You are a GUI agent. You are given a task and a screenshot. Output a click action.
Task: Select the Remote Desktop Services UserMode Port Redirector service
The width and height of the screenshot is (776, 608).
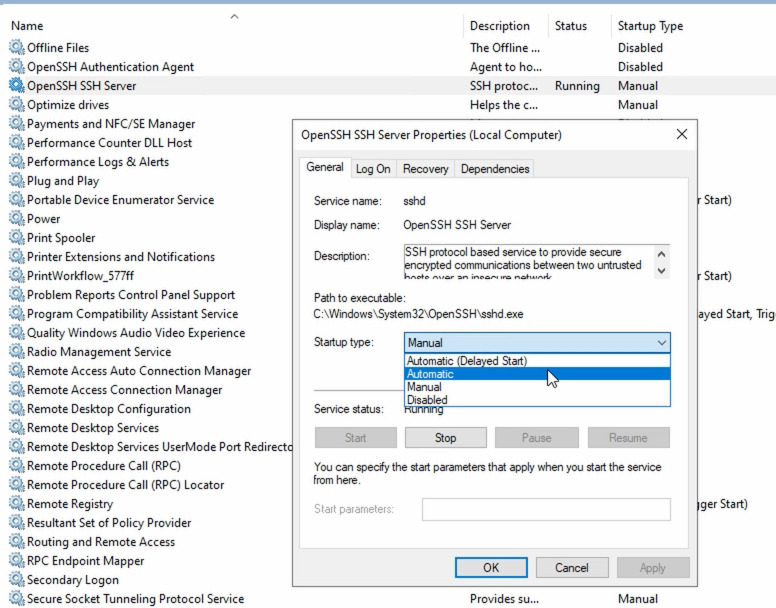click(150, 447)
